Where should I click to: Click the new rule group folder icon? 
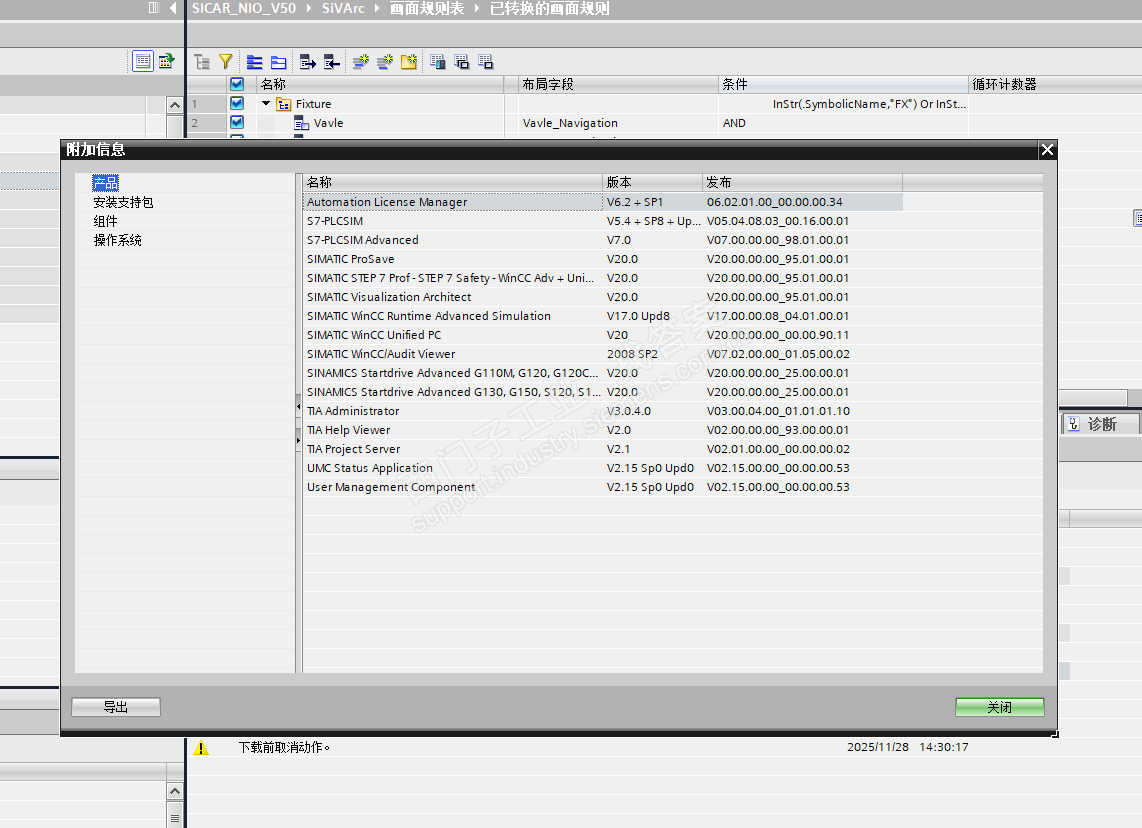click(409, 62)
